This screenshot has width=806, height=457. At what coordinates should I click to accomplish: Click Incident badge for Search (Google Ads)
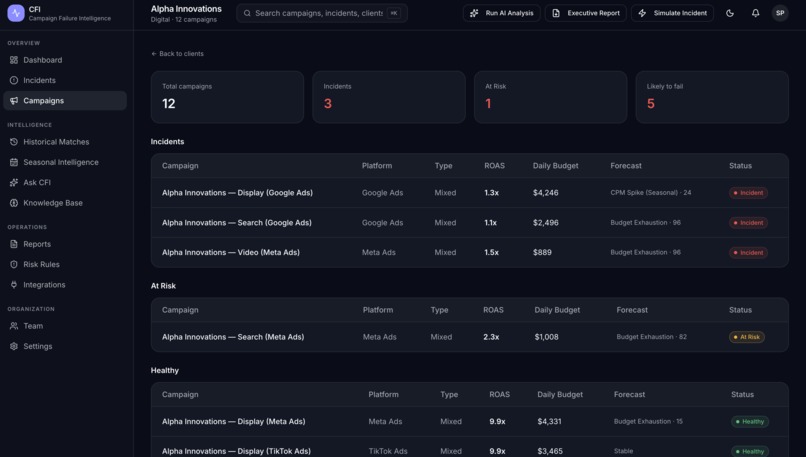click(x=748, y=223)
